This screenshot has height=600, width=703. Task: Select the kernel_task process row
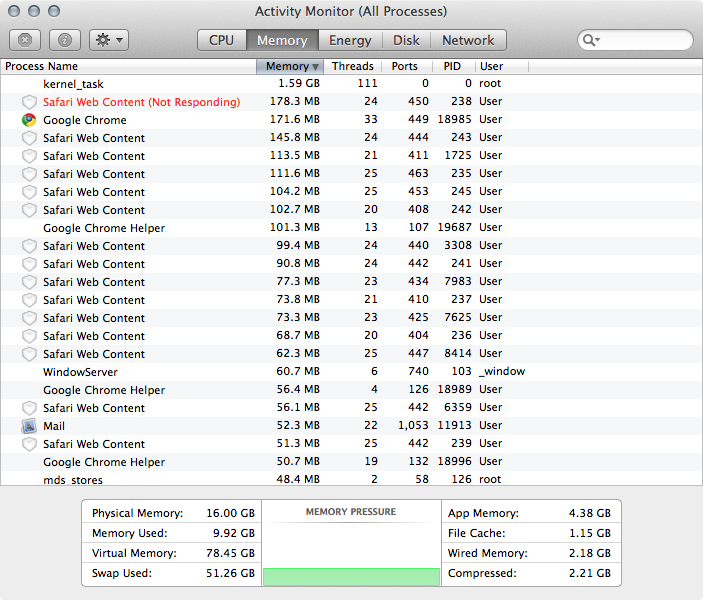352,84
